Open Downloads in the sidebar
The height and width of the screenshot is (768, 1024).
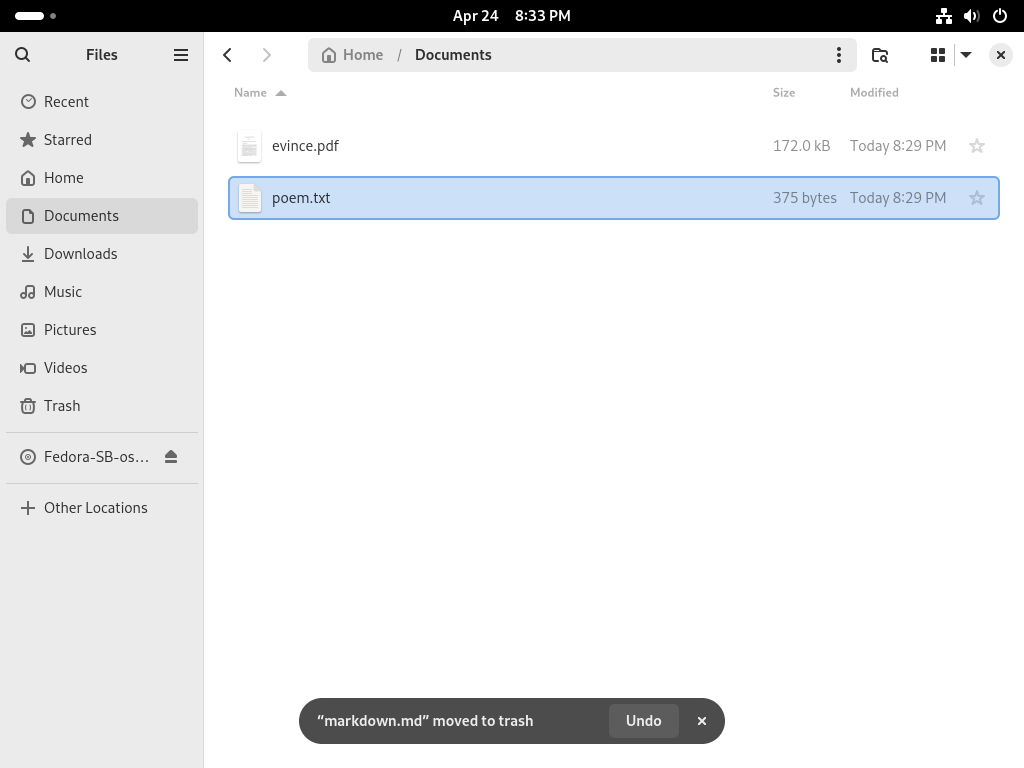[102, 254]
